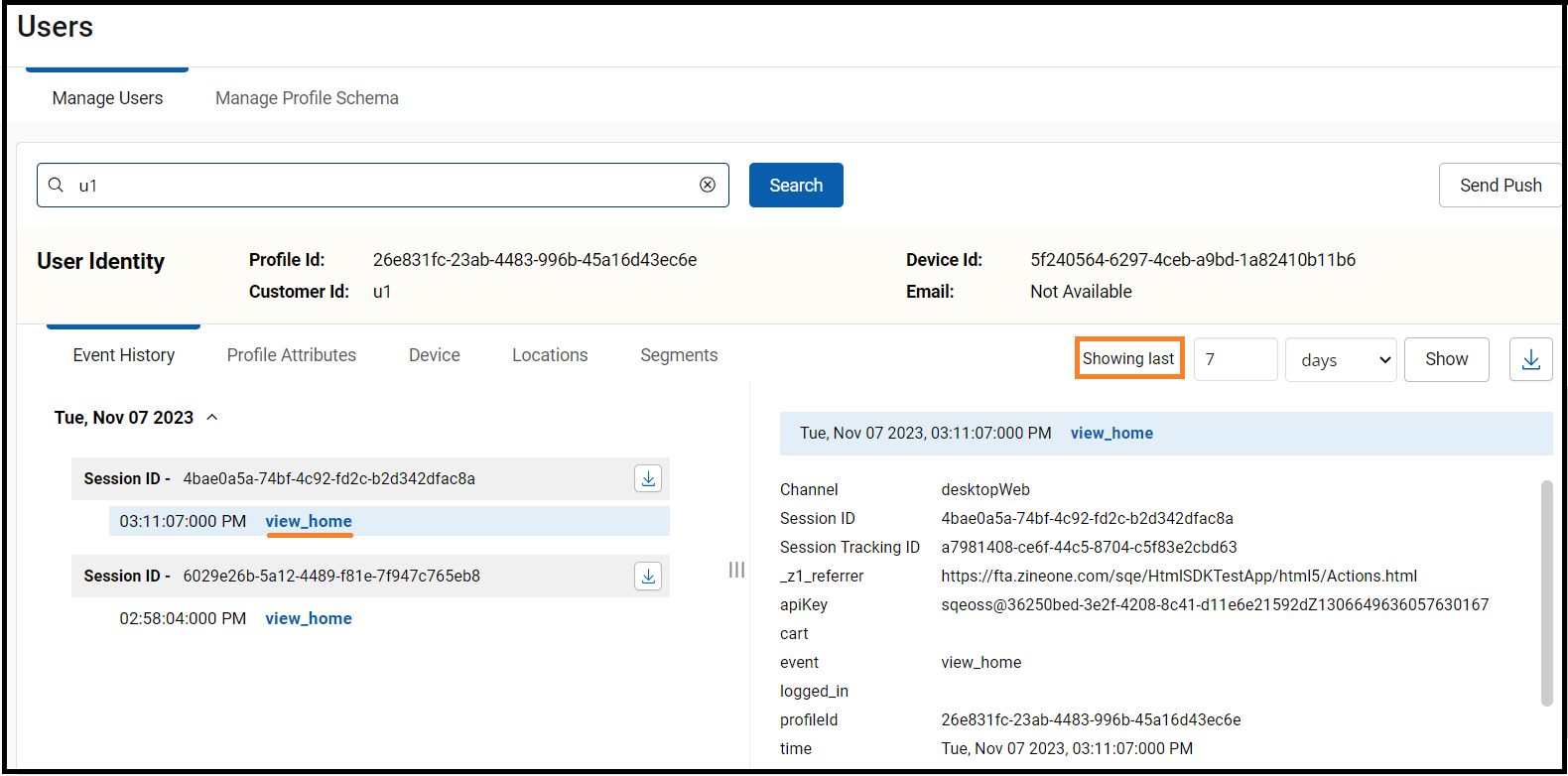Click the Email value Not Available

pyautogui.click(x=1081, y=292)
